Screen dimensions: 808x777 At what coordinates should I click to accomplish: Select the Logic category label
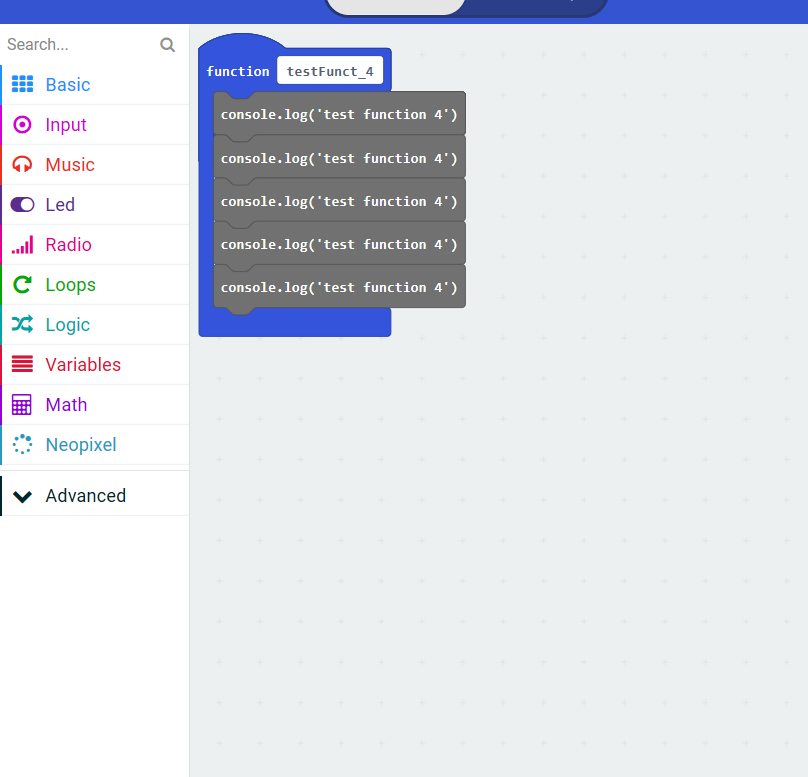68,324
